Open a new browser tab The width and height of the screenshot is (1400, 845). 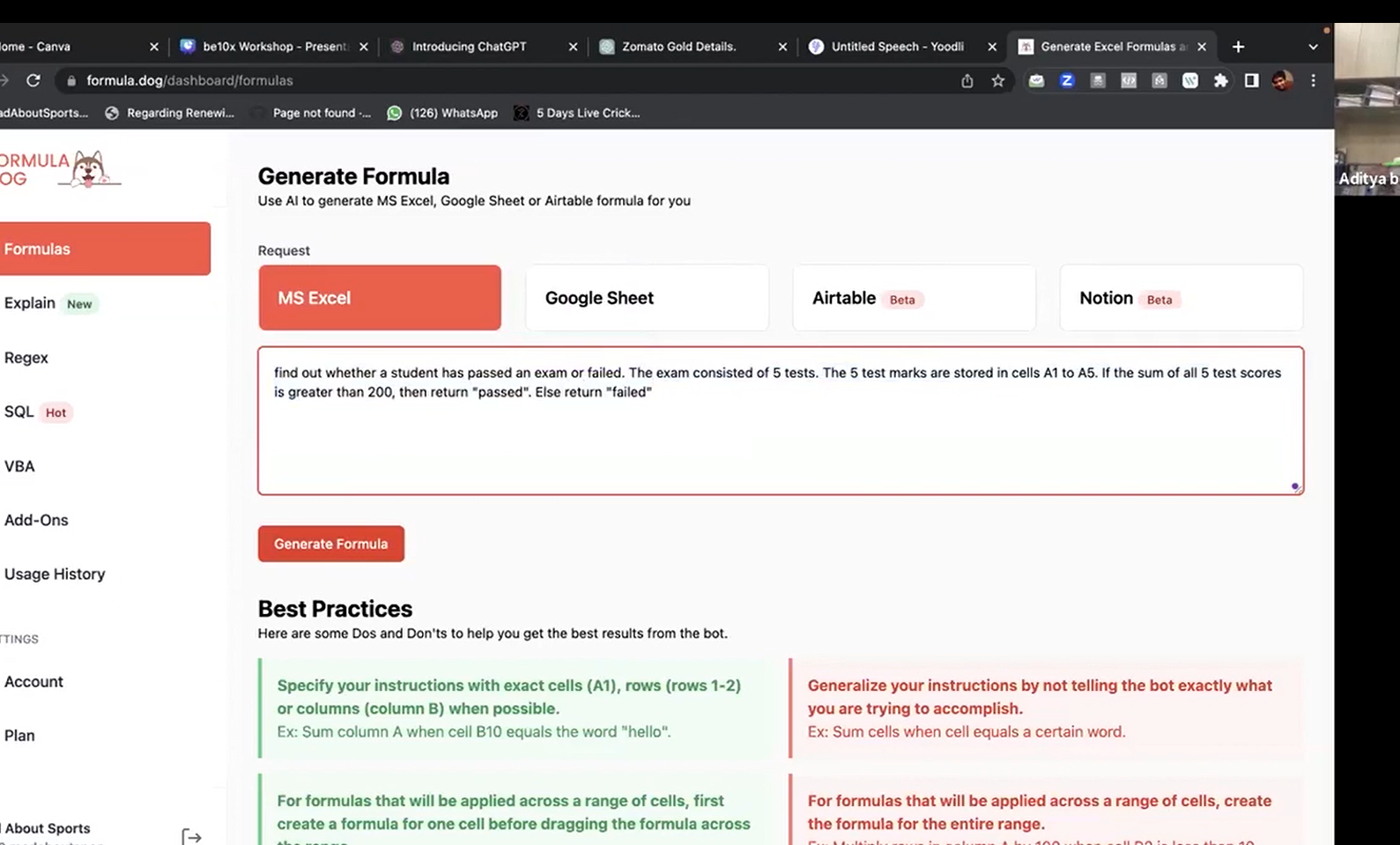[1238, 47]
